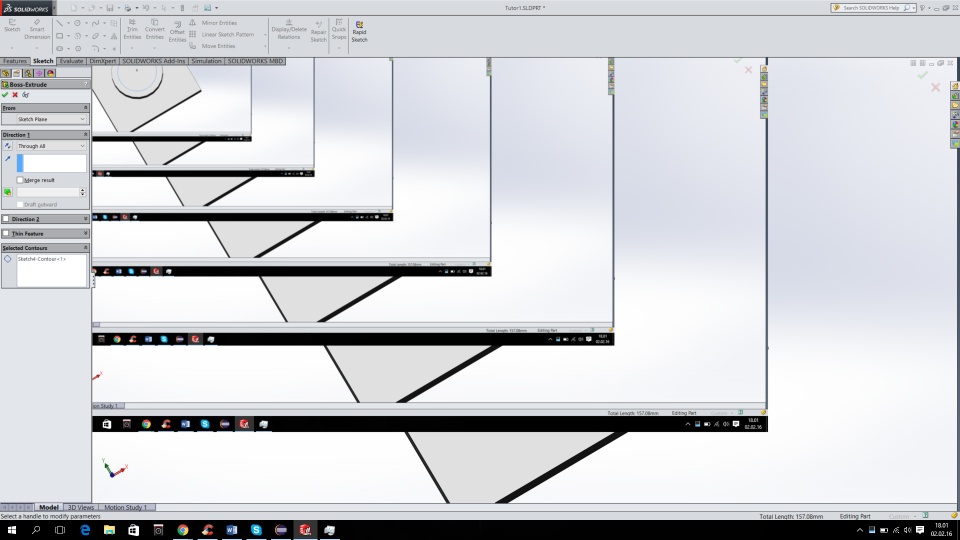Click the Convert Entities tool
This screenshot has height=540, width=960.
[x=154, y=29]
